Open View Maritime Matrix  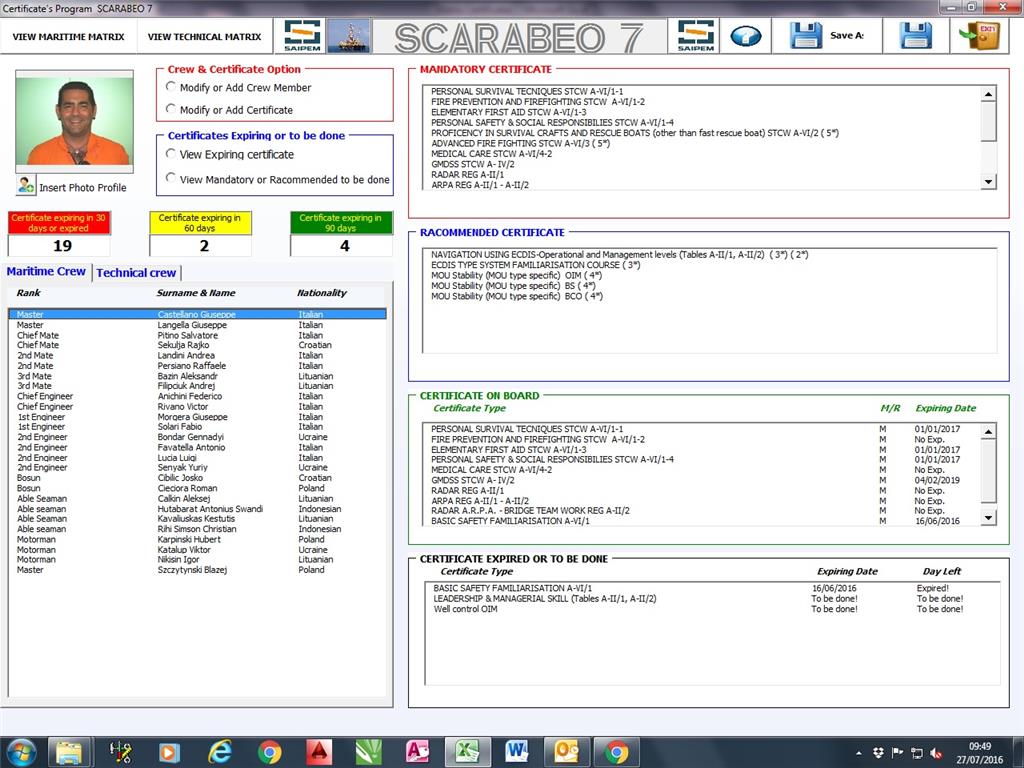[69, 37]
